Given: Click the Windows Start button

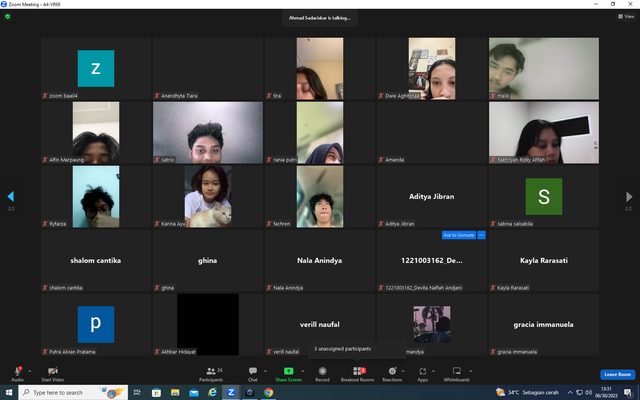Looking at the screenshot, I should 9,392.
